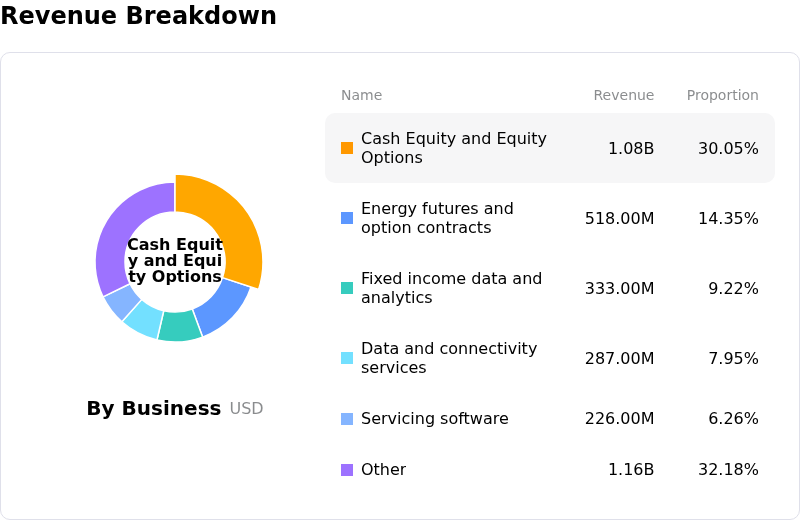This screenshot has width=800, height=520.
Task: Click the By Business chart label
Action: click(154, 408)
